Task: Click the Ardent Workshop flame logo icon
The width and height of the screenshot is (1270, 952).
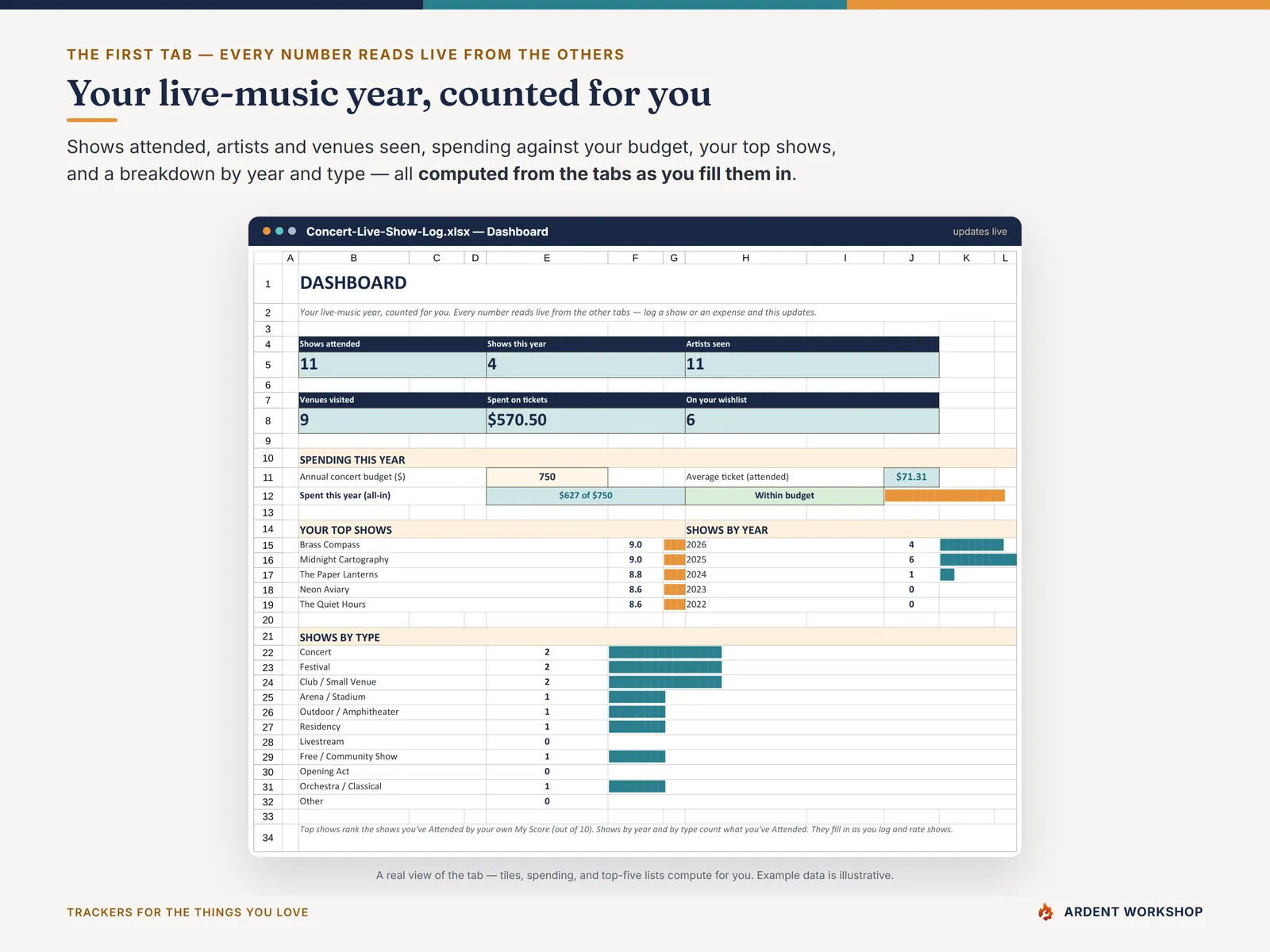Action: coord(1045,912)
